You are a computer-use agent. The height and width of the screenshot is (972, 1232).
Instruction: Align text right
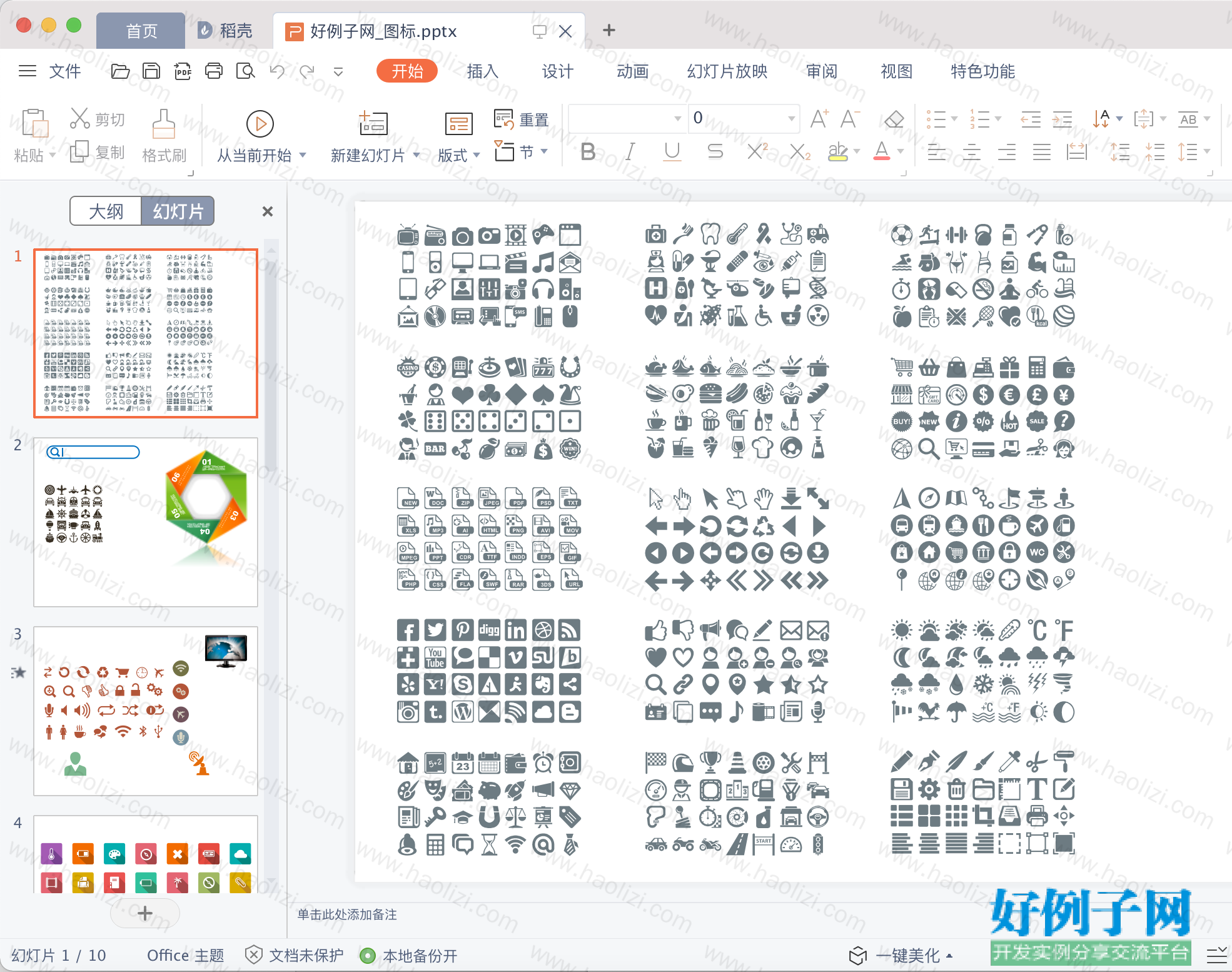[1006, 152]
